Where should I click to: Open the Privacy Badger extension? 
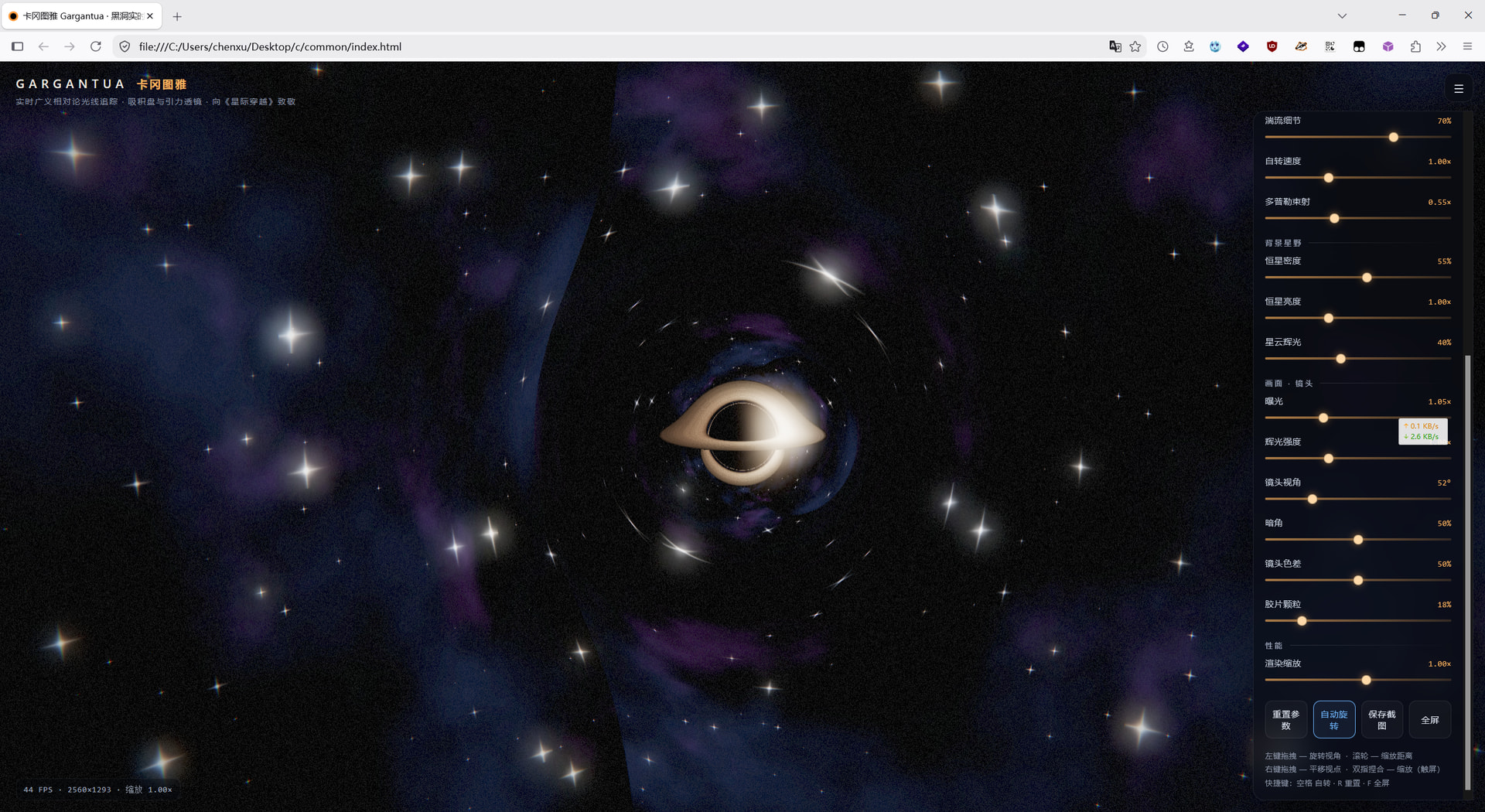pos(1301,46)
